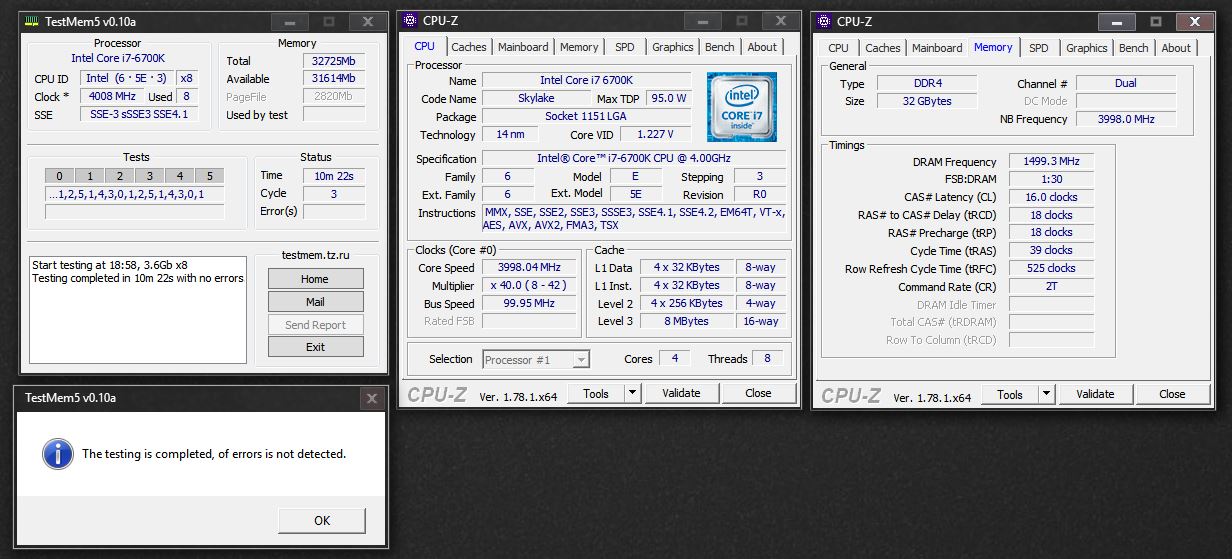
Task: Open Graphics tab in CPU-Z CPU window
Action: [x=673, y=47]
